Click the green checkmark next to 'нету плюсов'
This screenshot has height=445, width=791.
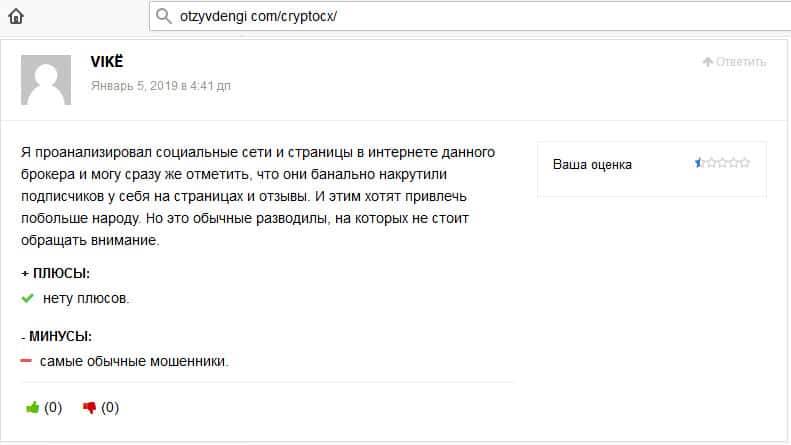coord(27,298)
